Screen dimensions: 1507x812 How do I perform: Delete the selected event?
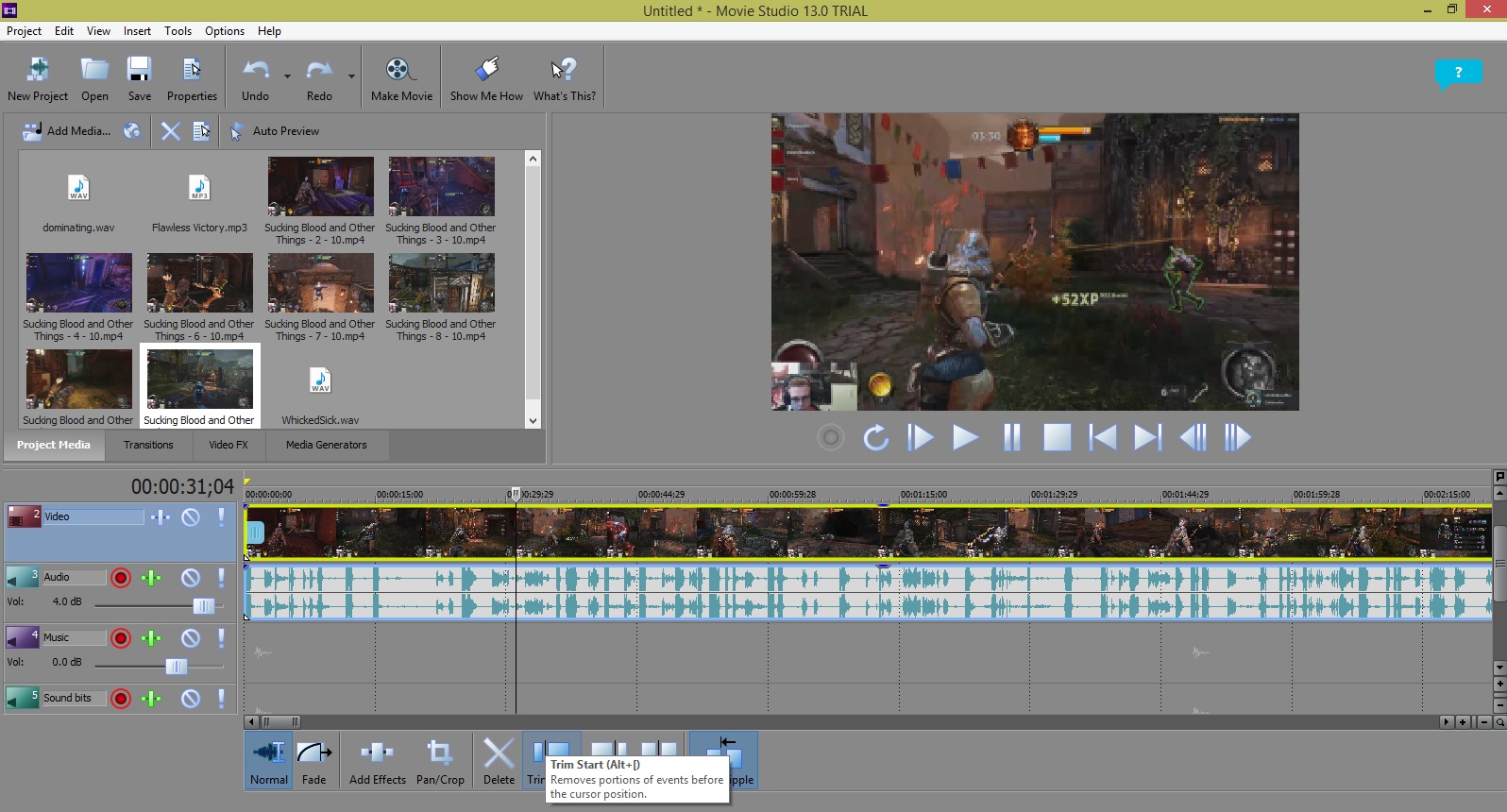pos(499,761)
